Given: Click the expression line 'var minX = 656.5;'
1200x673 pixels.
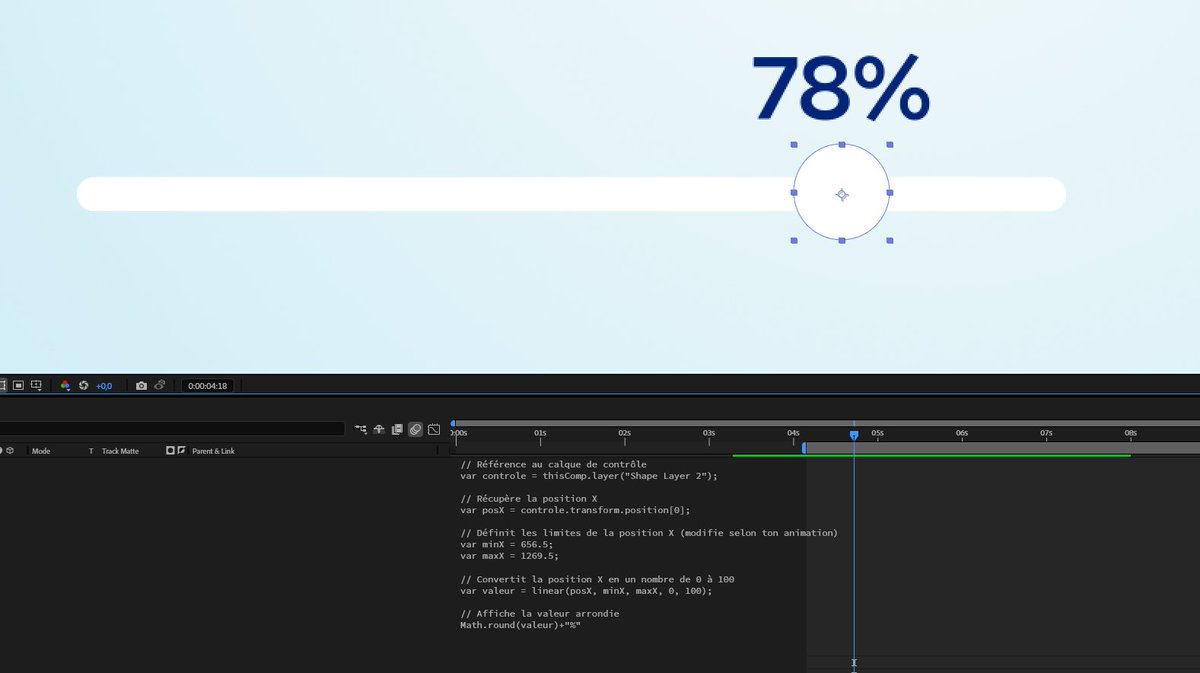Looking at the screenshot, I should [506, 544].
